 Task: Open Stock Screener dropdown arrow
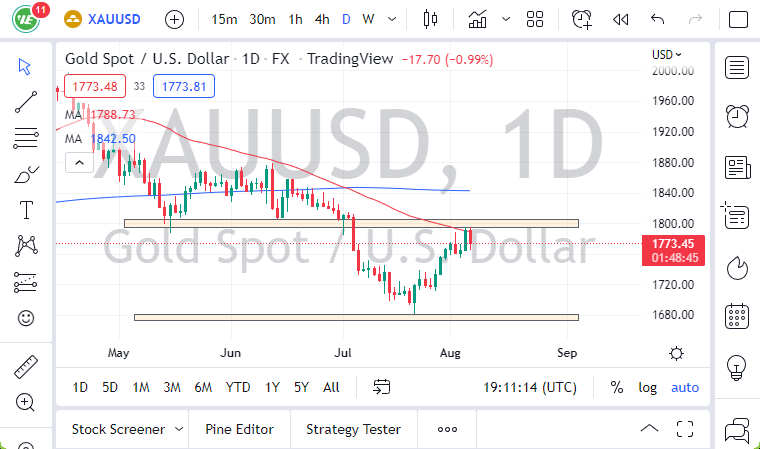coord(179,429)
